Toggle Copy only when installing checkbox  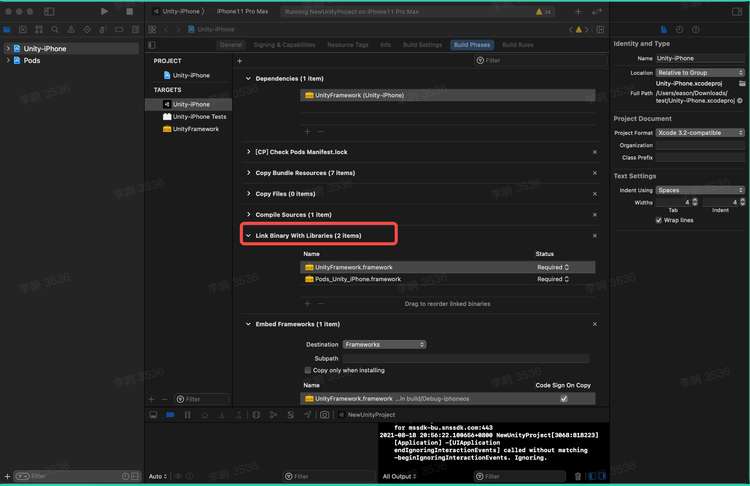tap(307, 370)
